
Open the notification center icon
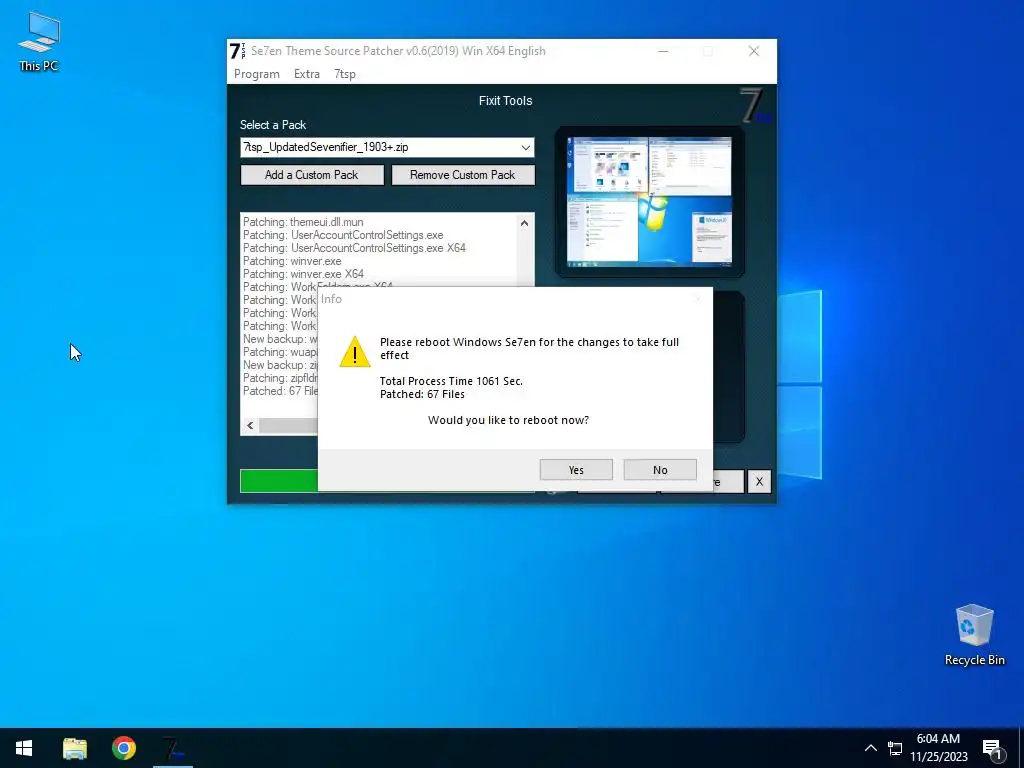click(992, 749)
